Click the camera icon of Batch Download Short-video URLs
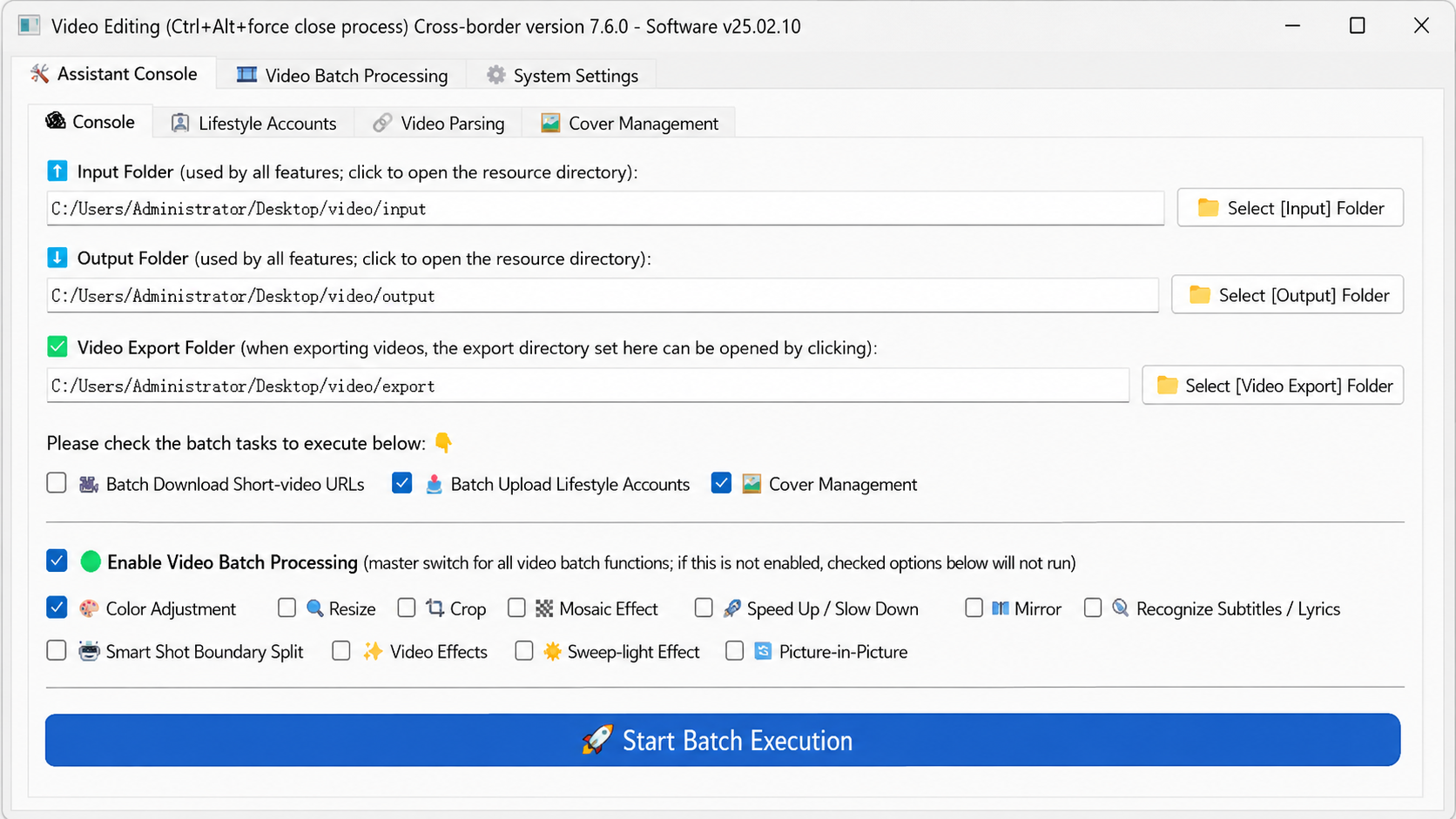 [x=89, y=484]
